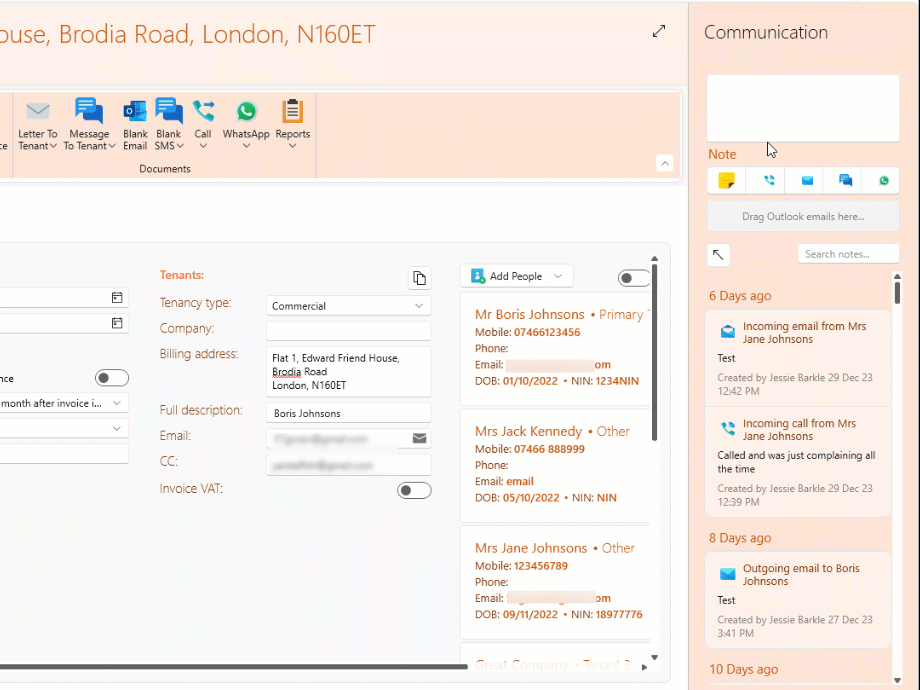Expand the window with the diagonal arrows
The height and width of the screenshot is (690, 920).
coord(659,32)
